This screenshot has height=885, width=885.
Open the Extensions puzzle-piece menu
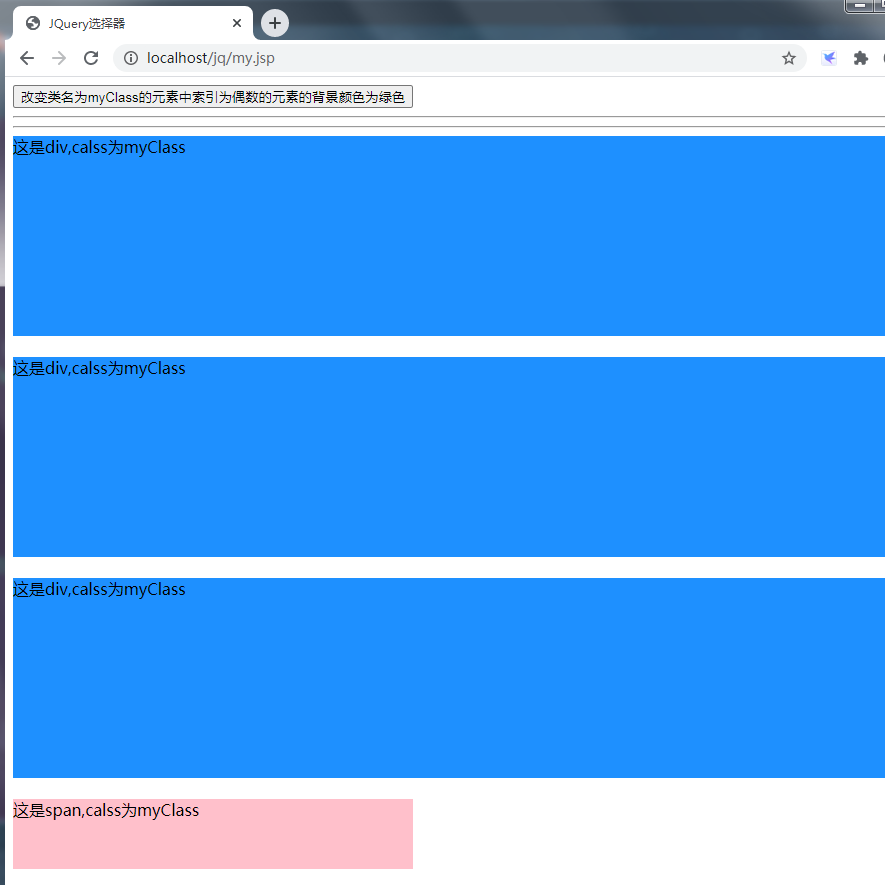tap(860, 58)
